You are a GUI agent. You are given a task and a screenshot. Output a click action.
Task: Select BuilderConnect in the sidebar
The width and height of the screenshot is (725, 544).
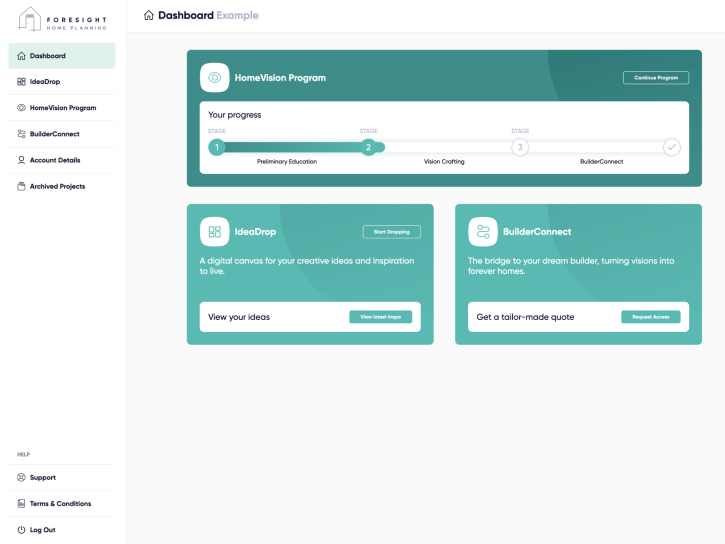coord(54,134)
